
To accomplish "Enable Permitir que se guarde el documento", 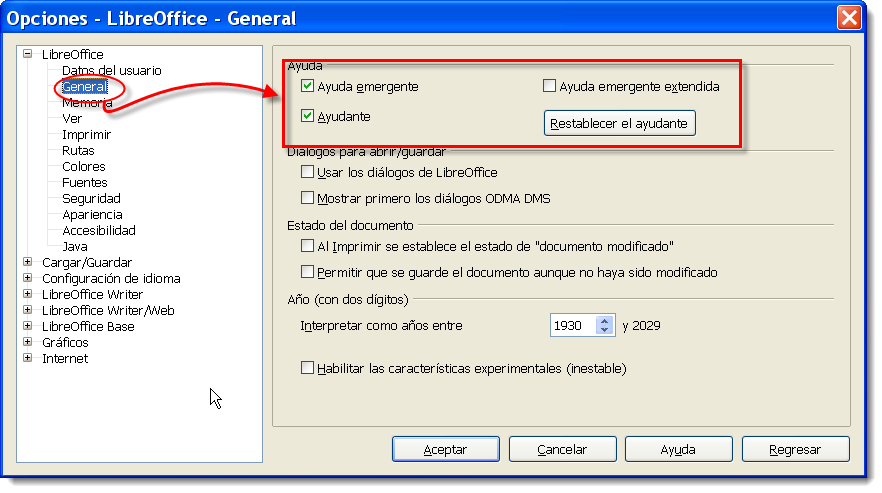I will 307,272.
